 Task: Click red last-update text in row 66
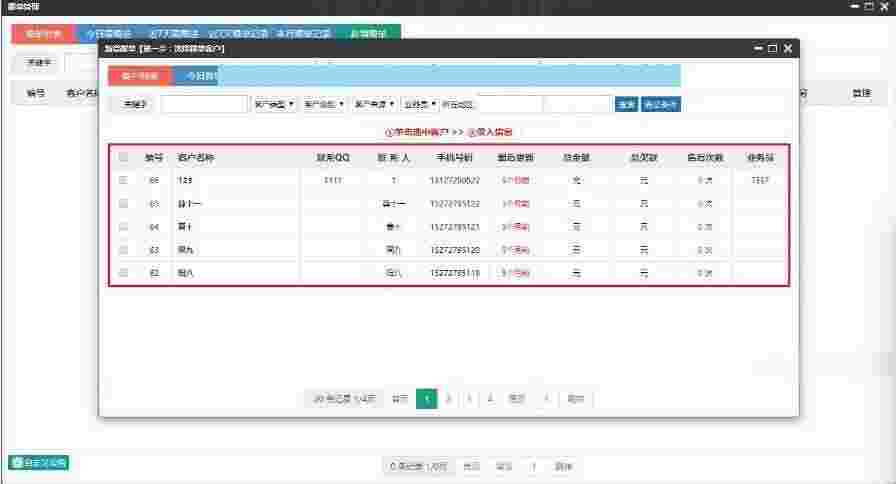point(515,180)
